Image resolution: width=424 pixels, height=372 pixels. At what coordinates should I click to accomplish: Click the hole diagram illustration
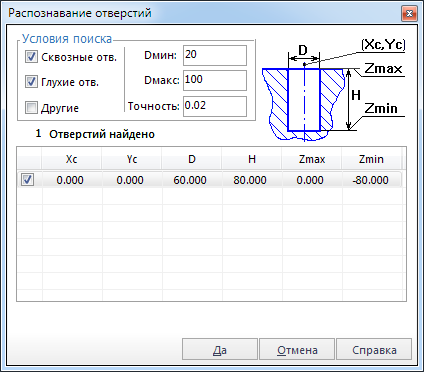[333, 90]
